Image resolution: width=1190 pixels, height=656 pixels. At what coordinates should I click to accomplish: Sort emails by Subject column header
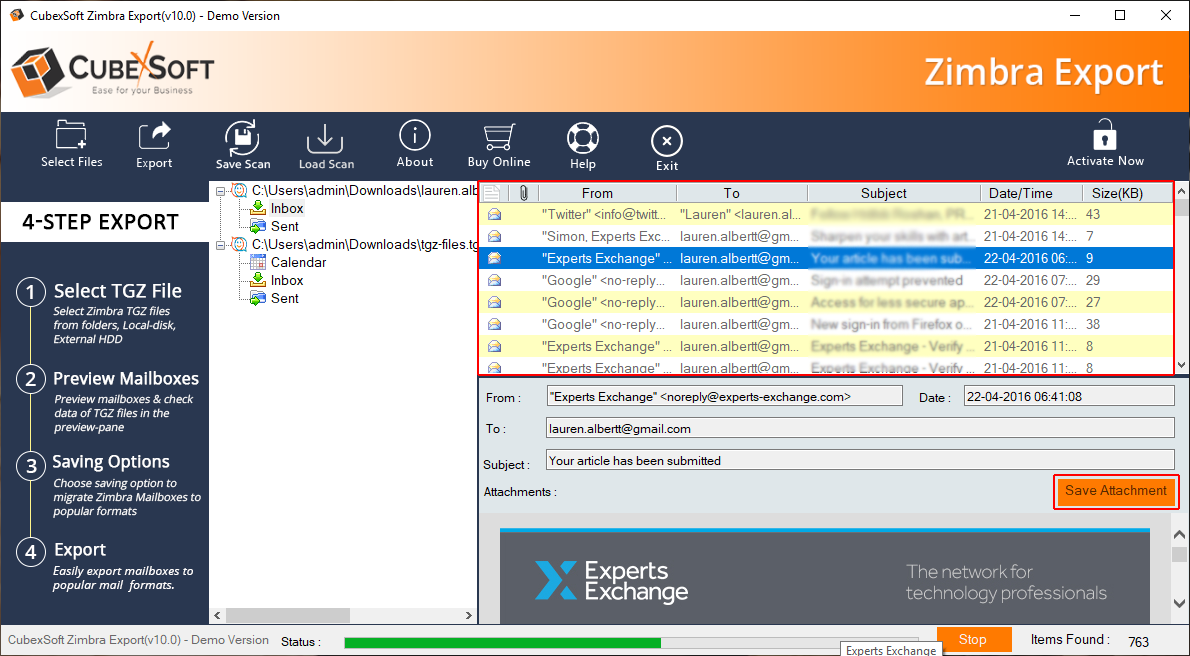pos(883,193)
